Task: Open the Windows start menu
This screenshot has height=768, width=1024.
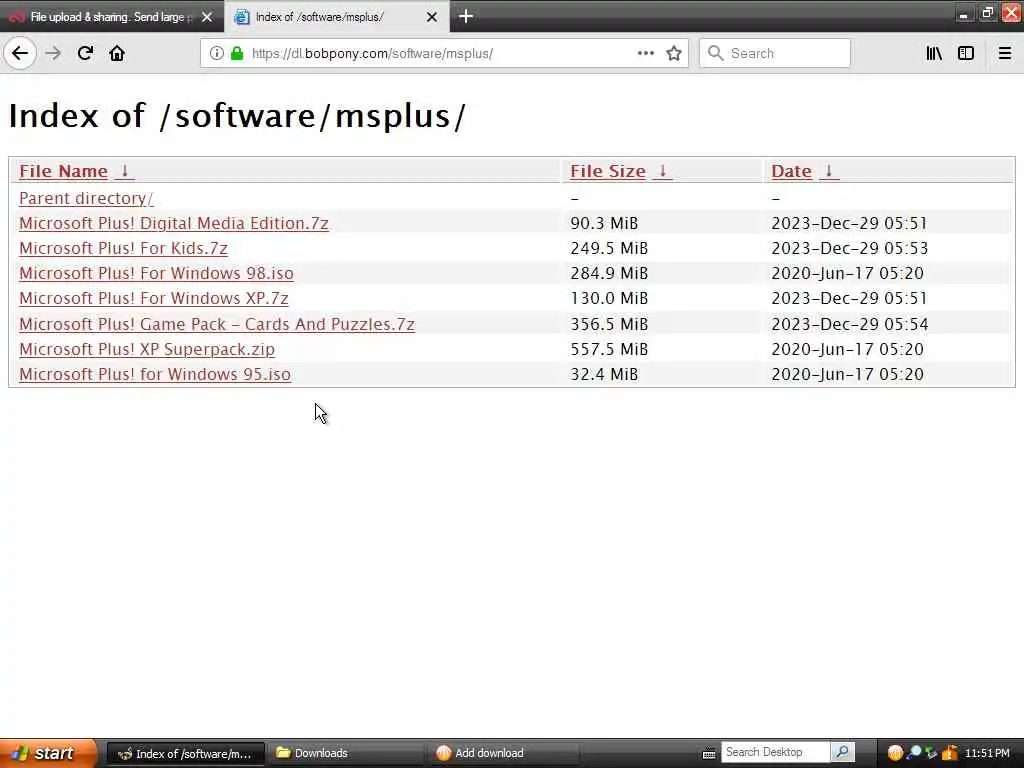Action: (47, 753)
